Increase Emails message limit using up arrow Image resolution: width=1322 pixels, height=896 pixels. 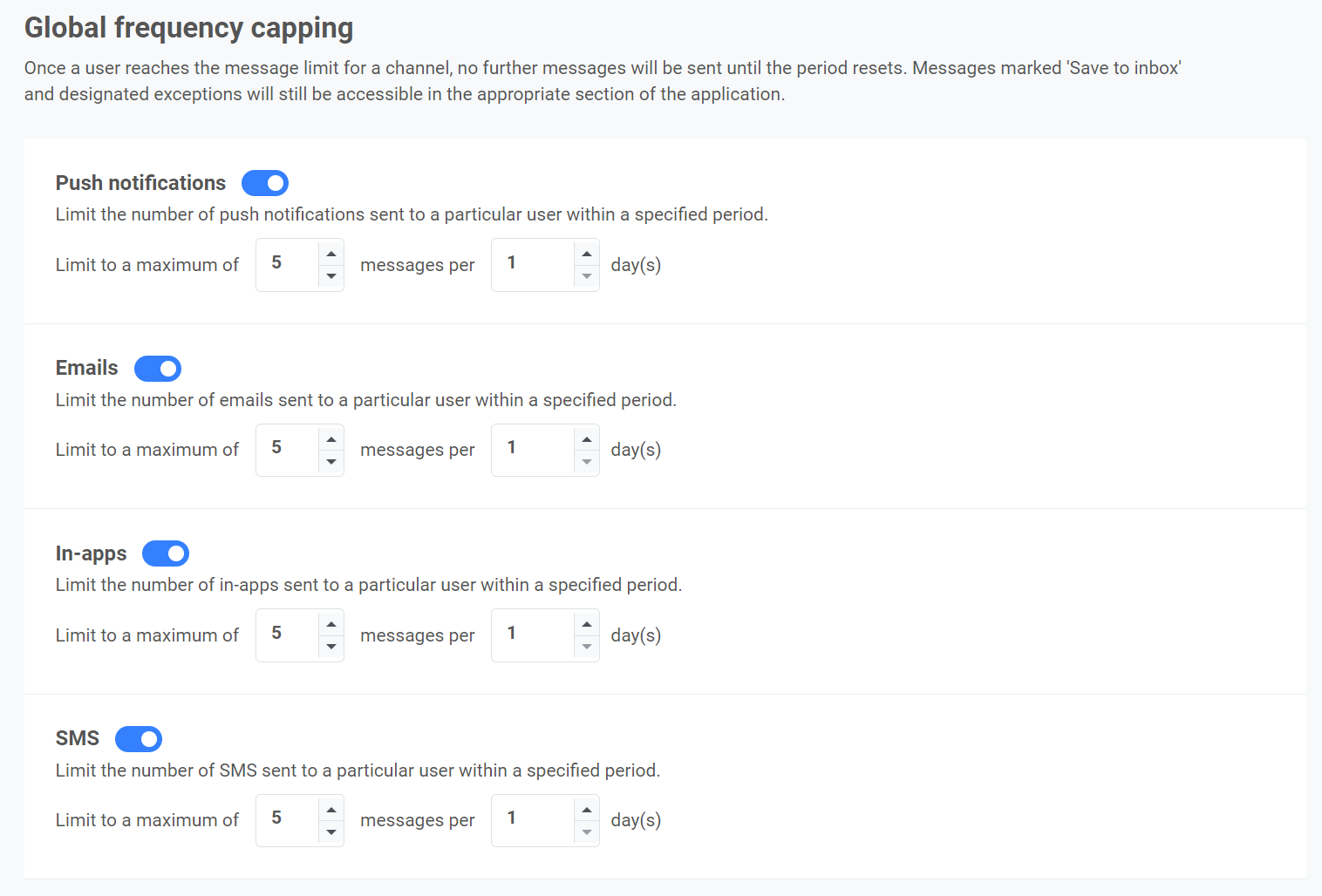coord(331,438)
